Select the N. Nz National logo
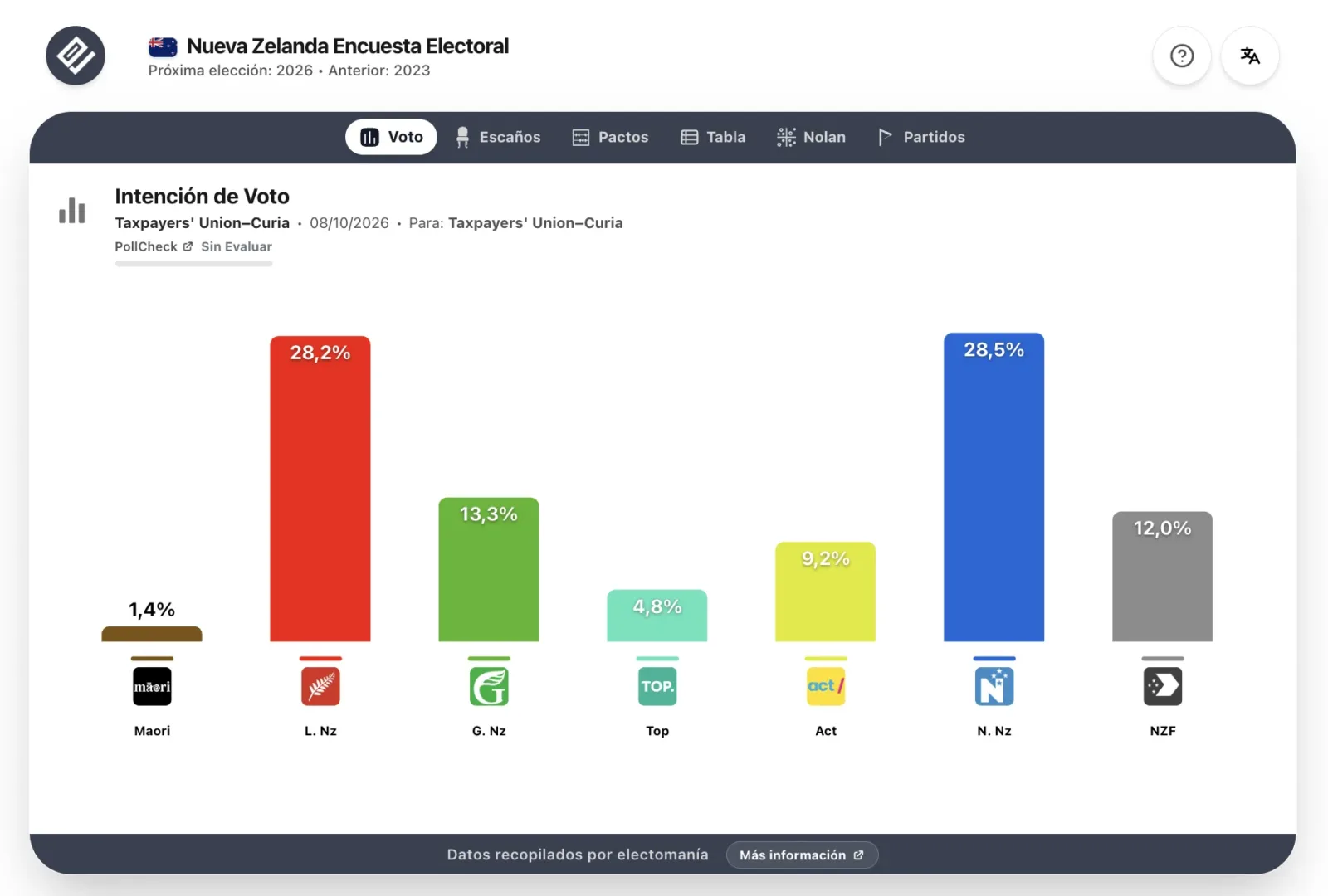The width and height of the screenshot is (1328, 896). point(994,686)
